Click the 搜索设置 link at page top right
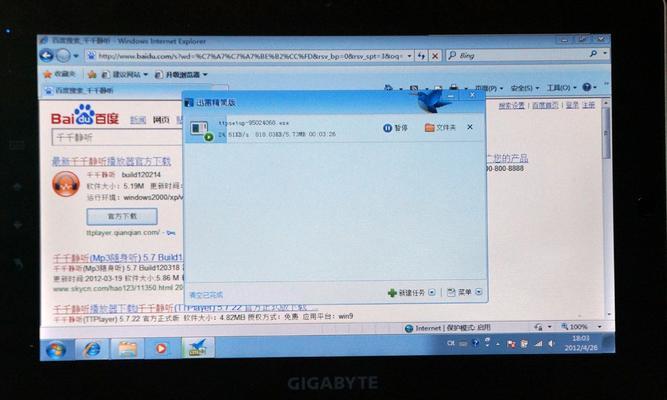This screenshot has width=667, height=400. coord(511,105)
